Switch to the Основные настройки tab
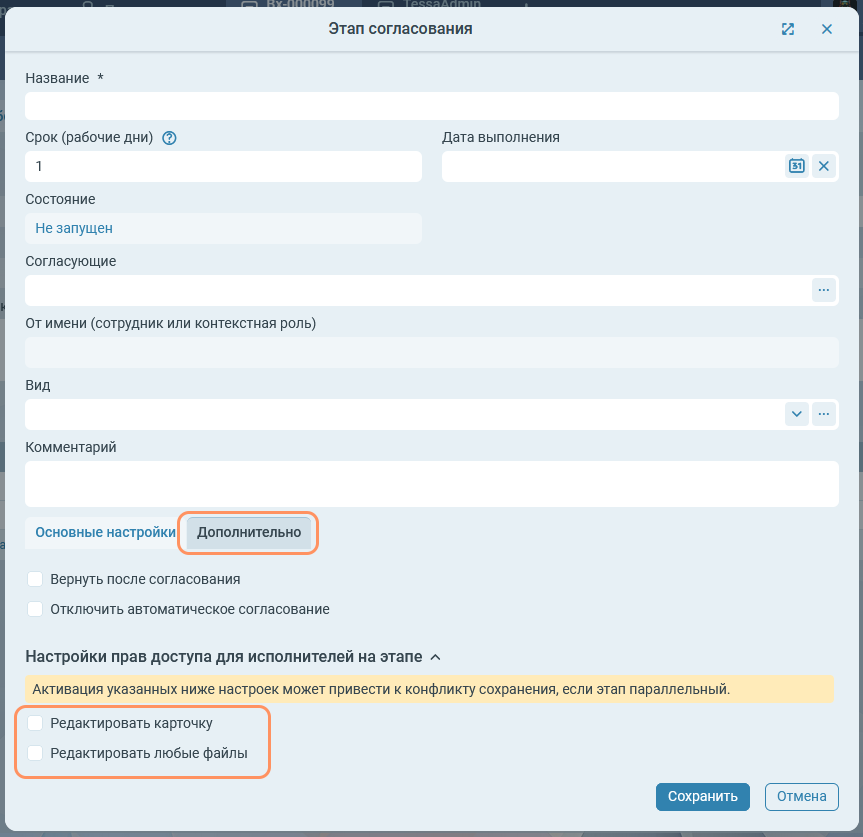The image size is (863, 837). pos(105,533)
